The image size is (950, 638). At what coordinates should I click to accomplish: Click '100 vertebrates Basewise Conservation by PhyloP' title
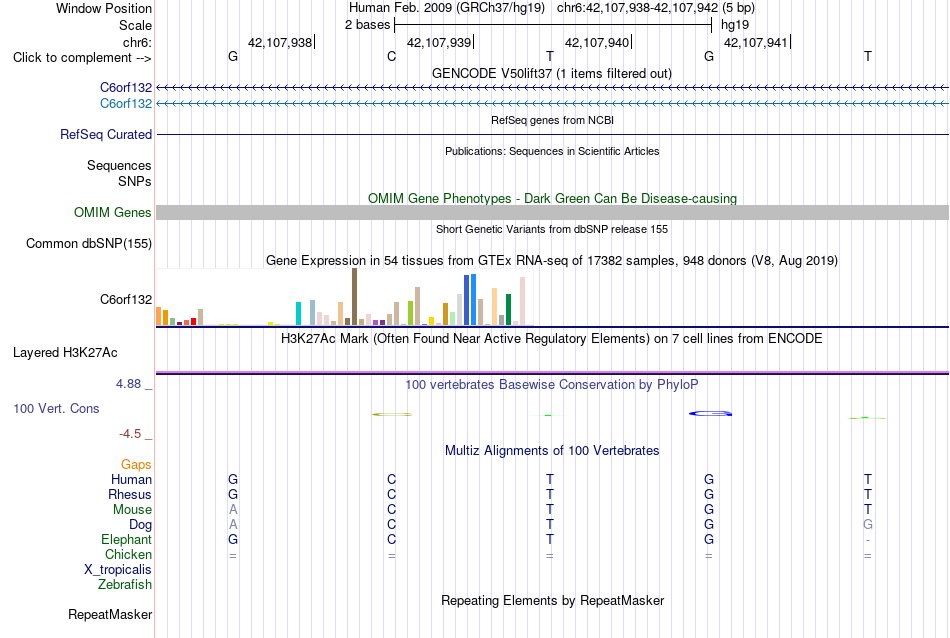click(x=552, y=384)
